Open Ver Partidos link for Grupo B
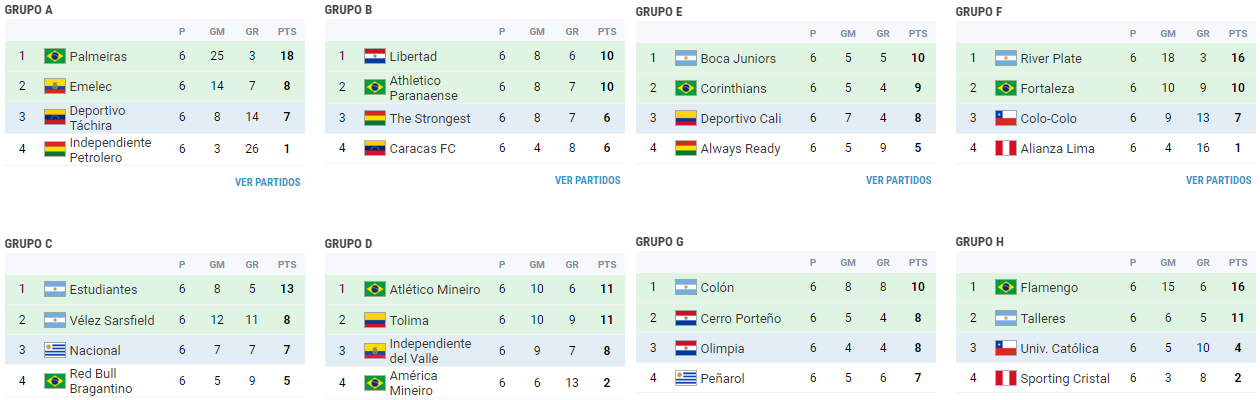Screen dimensions: 1260x400 (x=587, y=181)
